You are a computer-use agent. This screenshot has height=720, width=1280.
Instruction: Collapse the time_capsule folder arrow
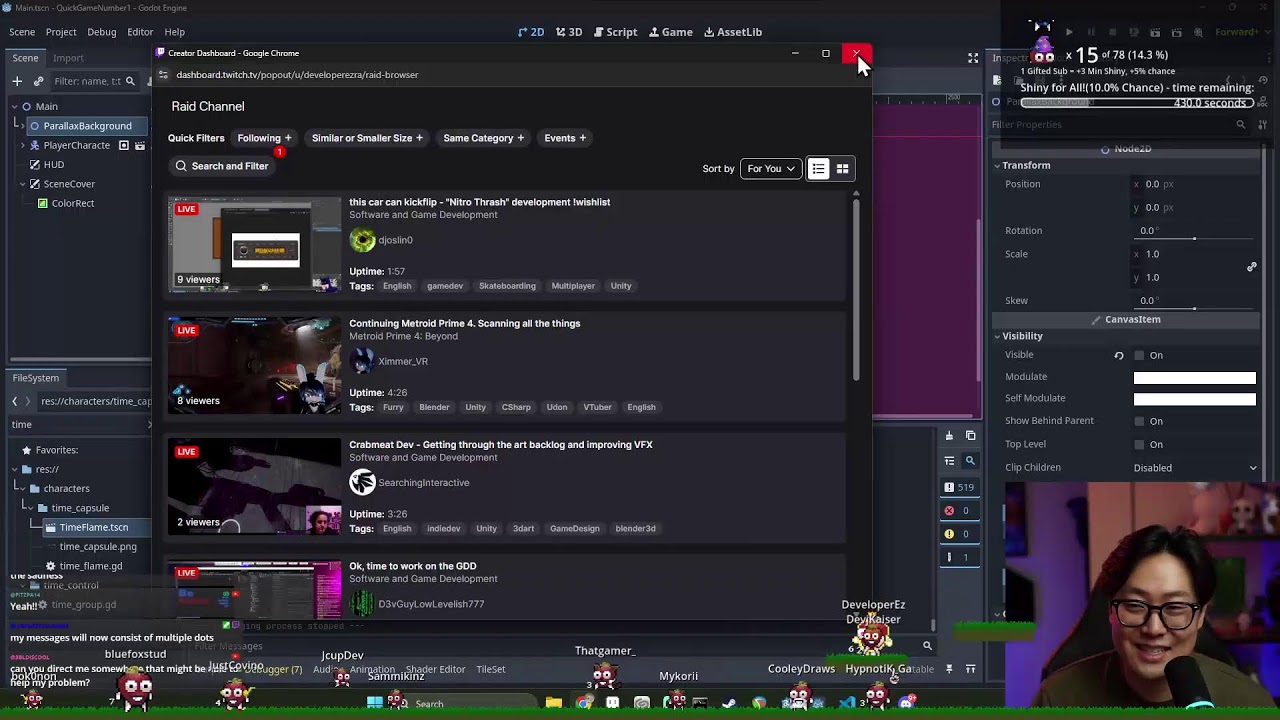click(x=29, y=508)
